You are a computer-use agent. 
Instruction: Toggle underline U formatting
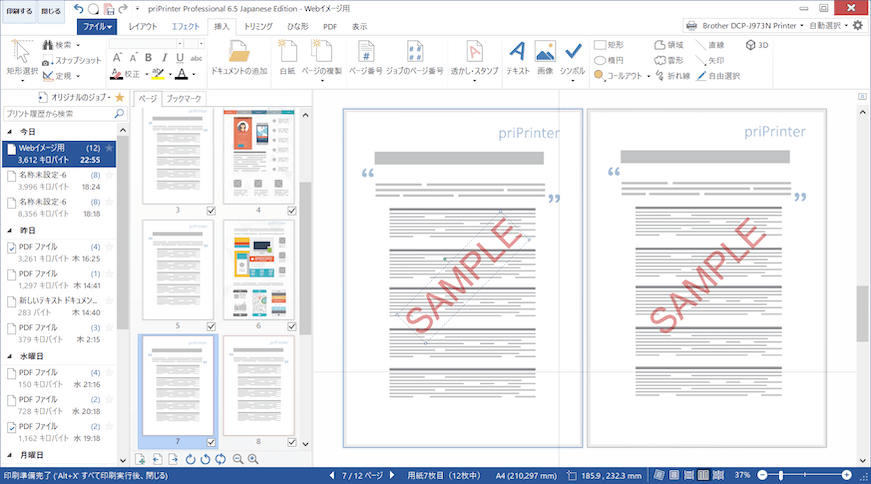click(180, 58)
